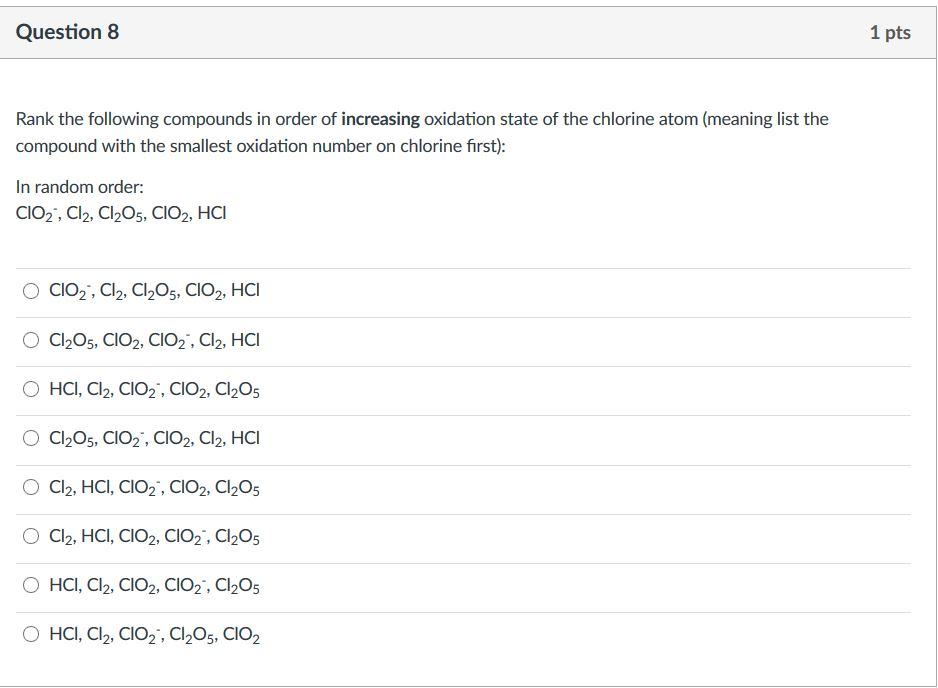938x688 pixels.
Task: Select the option Cl2O5, ClO2⁻, ClO2, Cl2, HCl
Action: 29,439
